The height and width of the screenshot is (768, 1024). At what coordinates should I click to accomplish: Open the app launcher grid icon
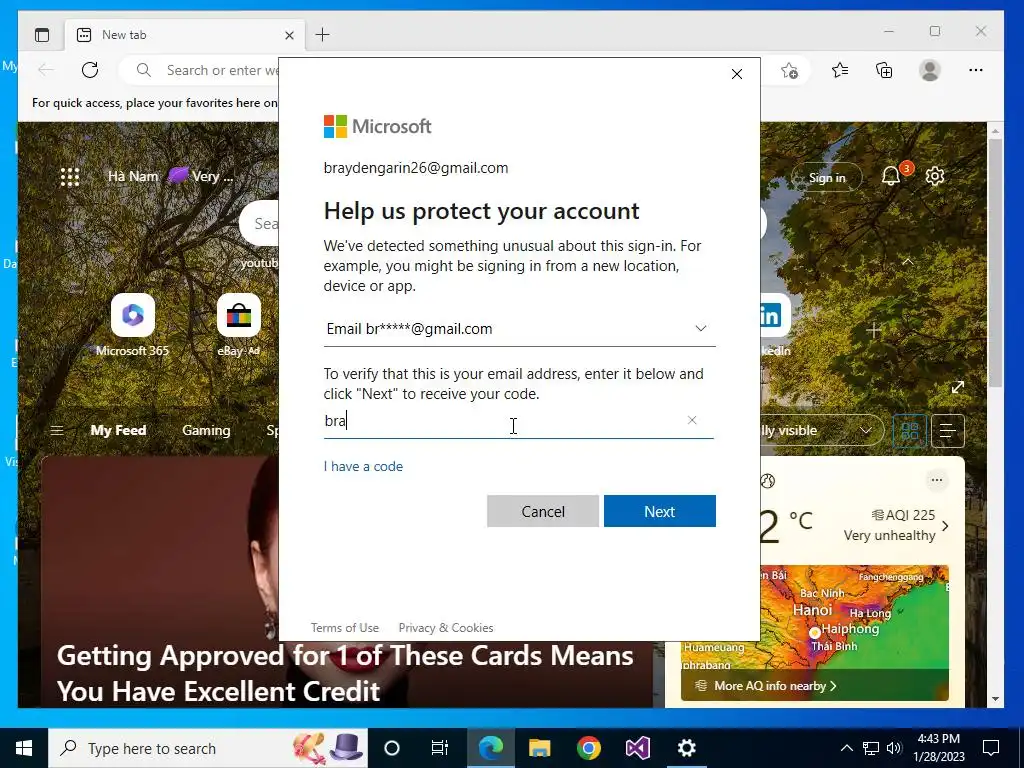[70, 177]
